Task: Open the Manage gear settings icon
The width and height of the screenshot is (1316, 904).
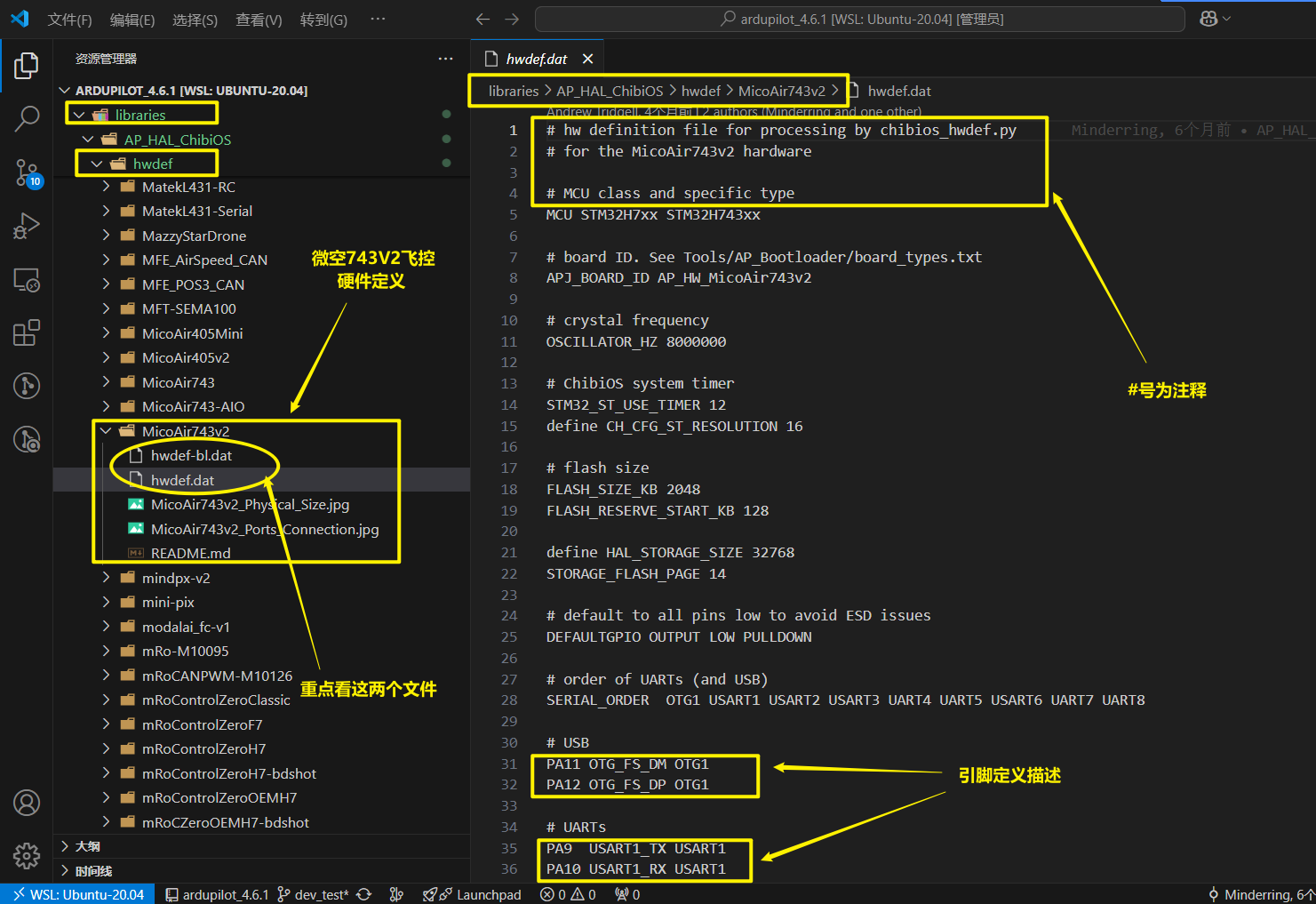Action: click(27, 855)
